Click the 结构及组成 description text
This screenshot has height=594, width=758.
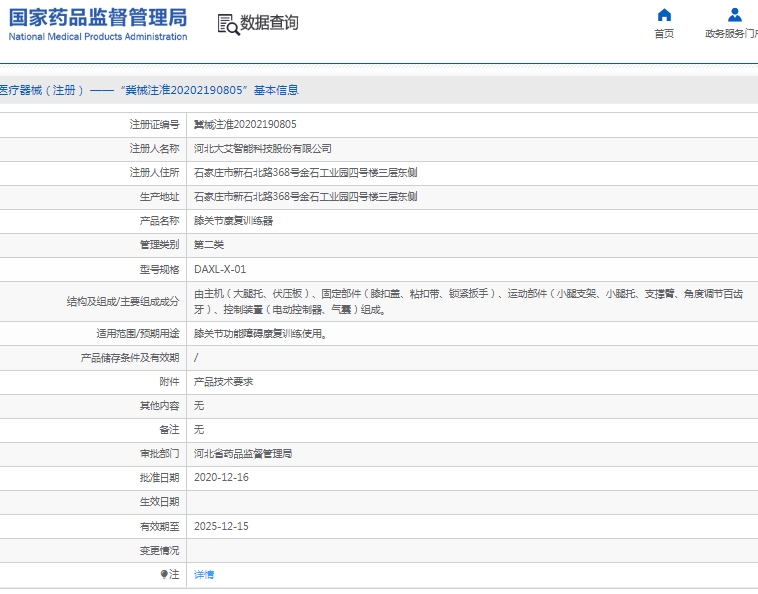point(468,302)
